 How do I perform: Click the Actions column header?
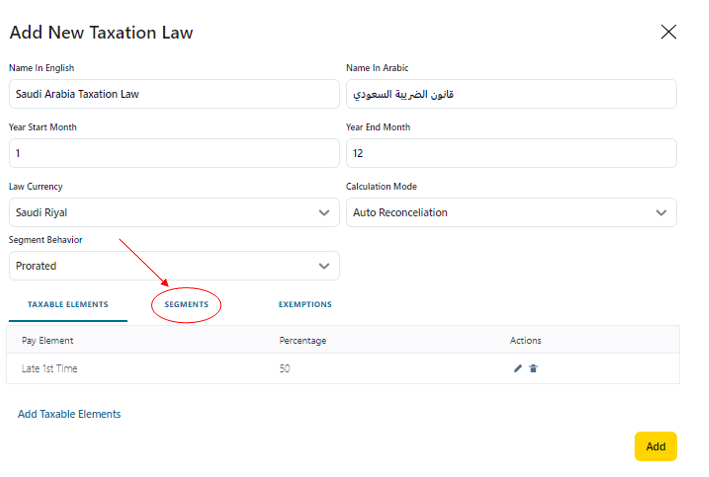pyautogui.click(x=525, y=341)
